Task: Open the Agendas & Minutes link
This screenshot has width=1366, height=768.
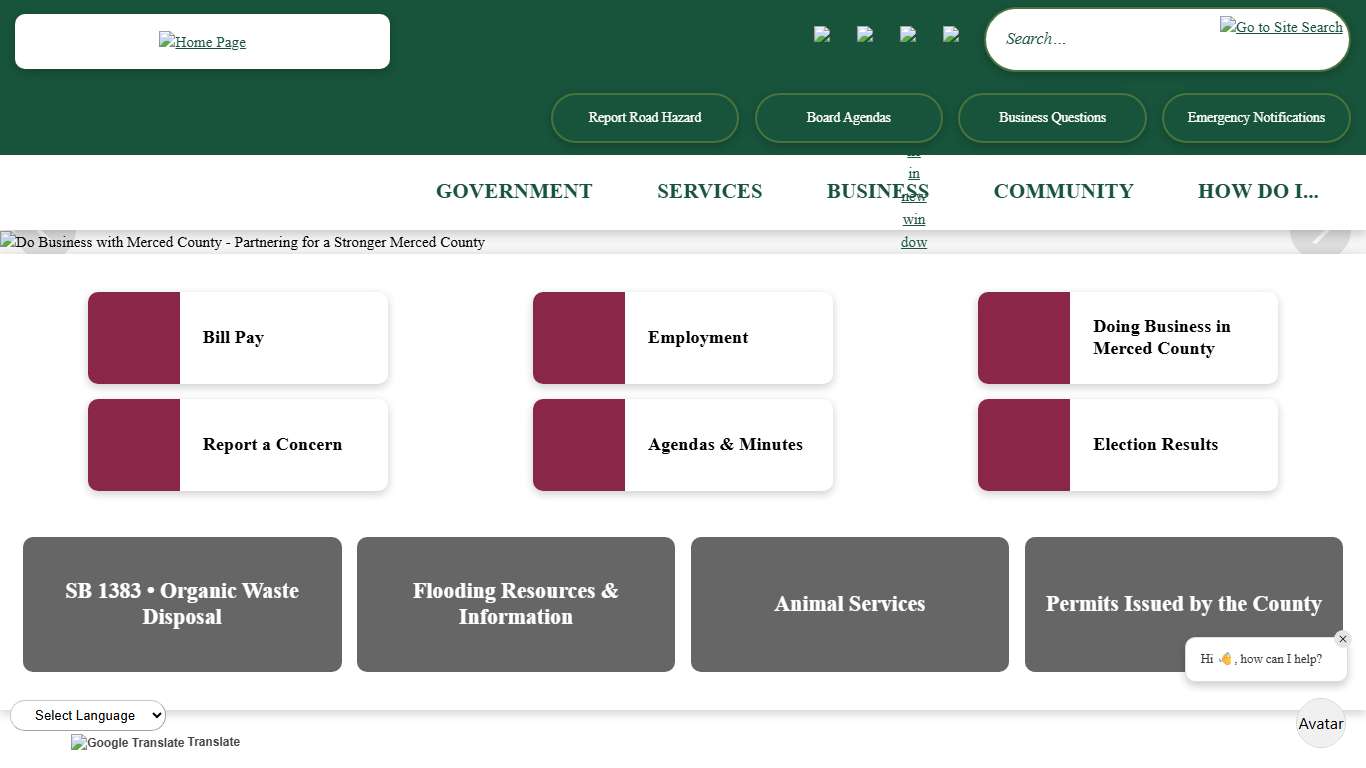Action: (x=725, y=445)
